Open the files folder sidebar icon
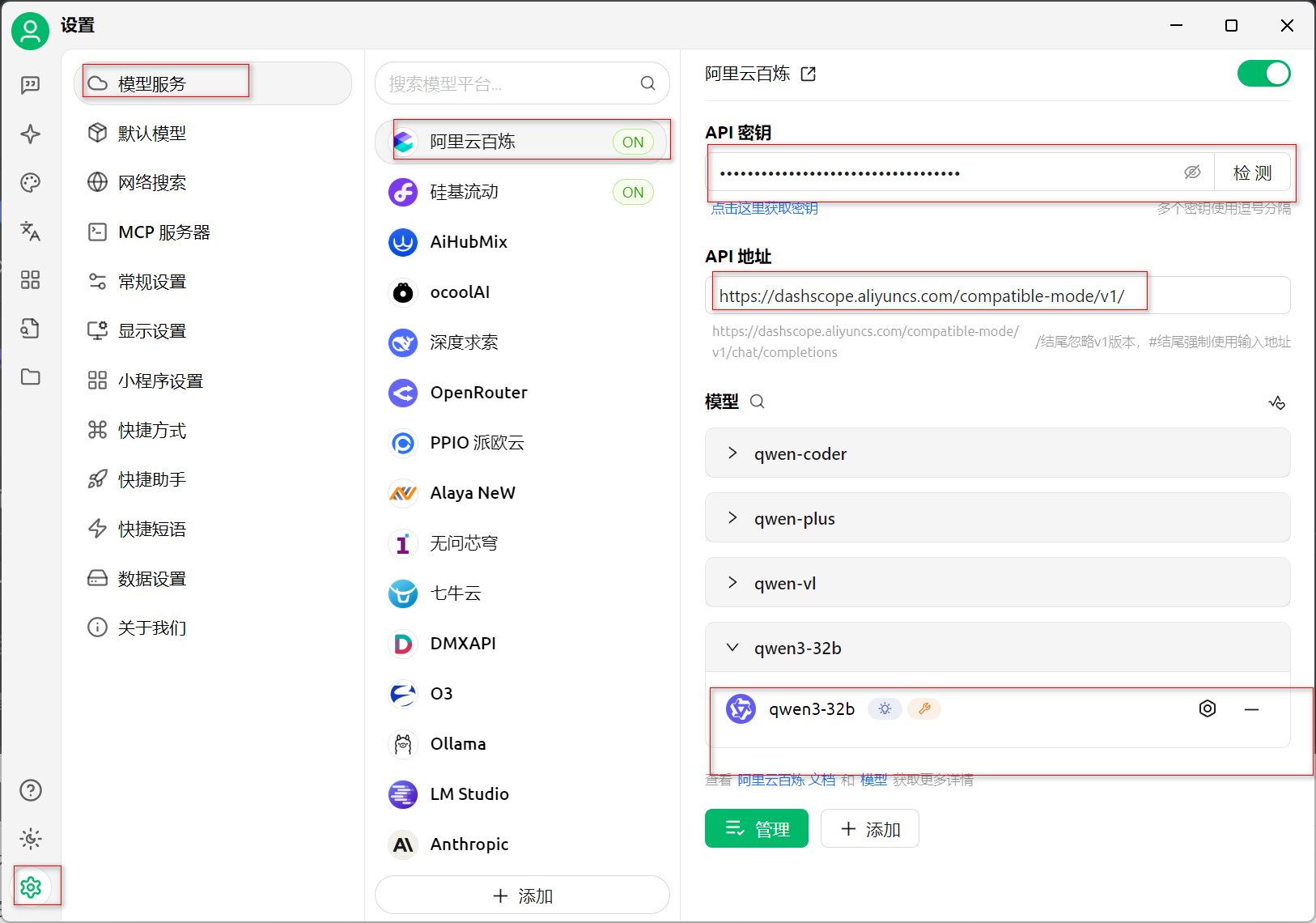 pos(30,376)
